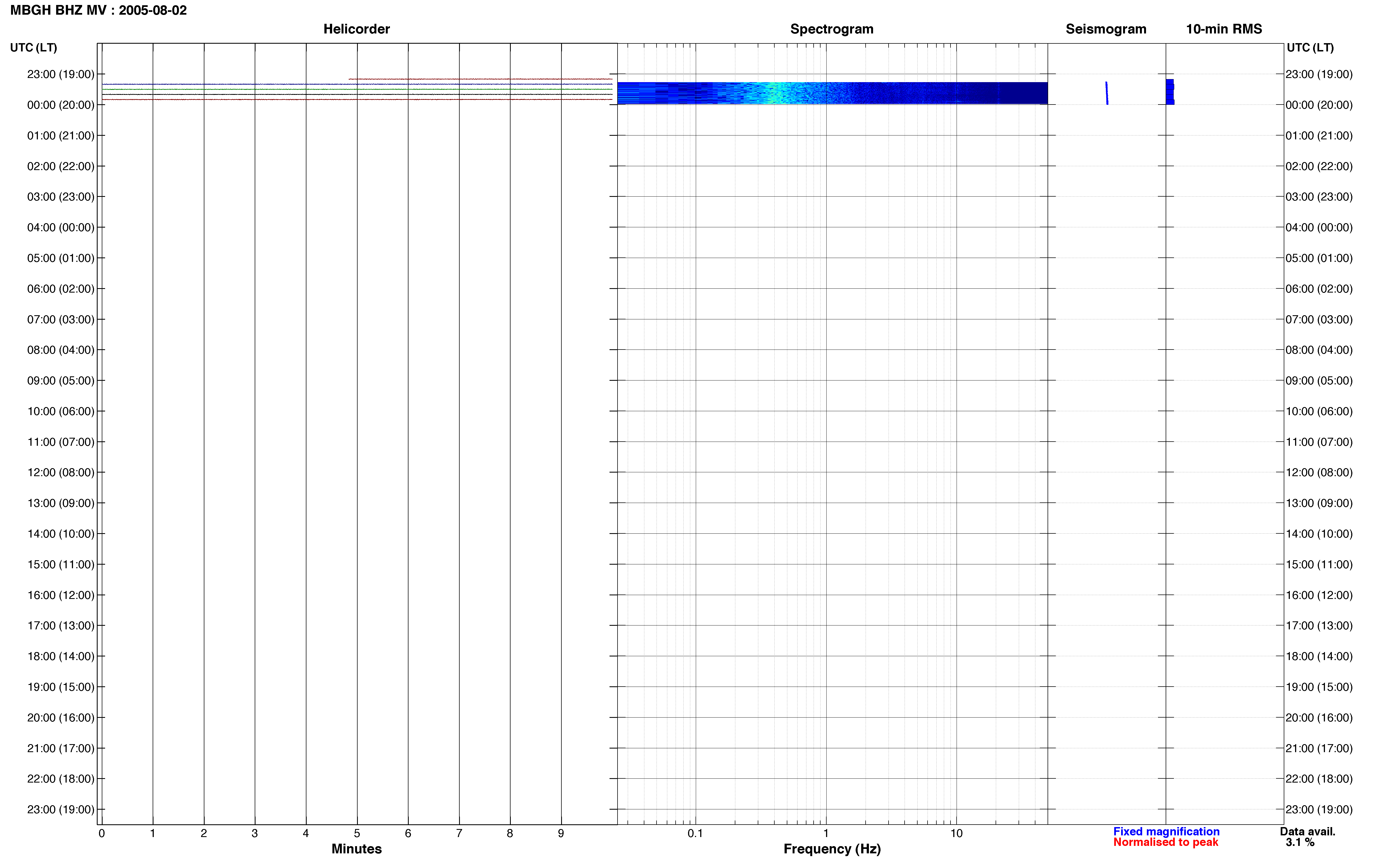Click the right 'UTC (LT)' axis label
The image size is (1388, 868).
(1310, 48)
